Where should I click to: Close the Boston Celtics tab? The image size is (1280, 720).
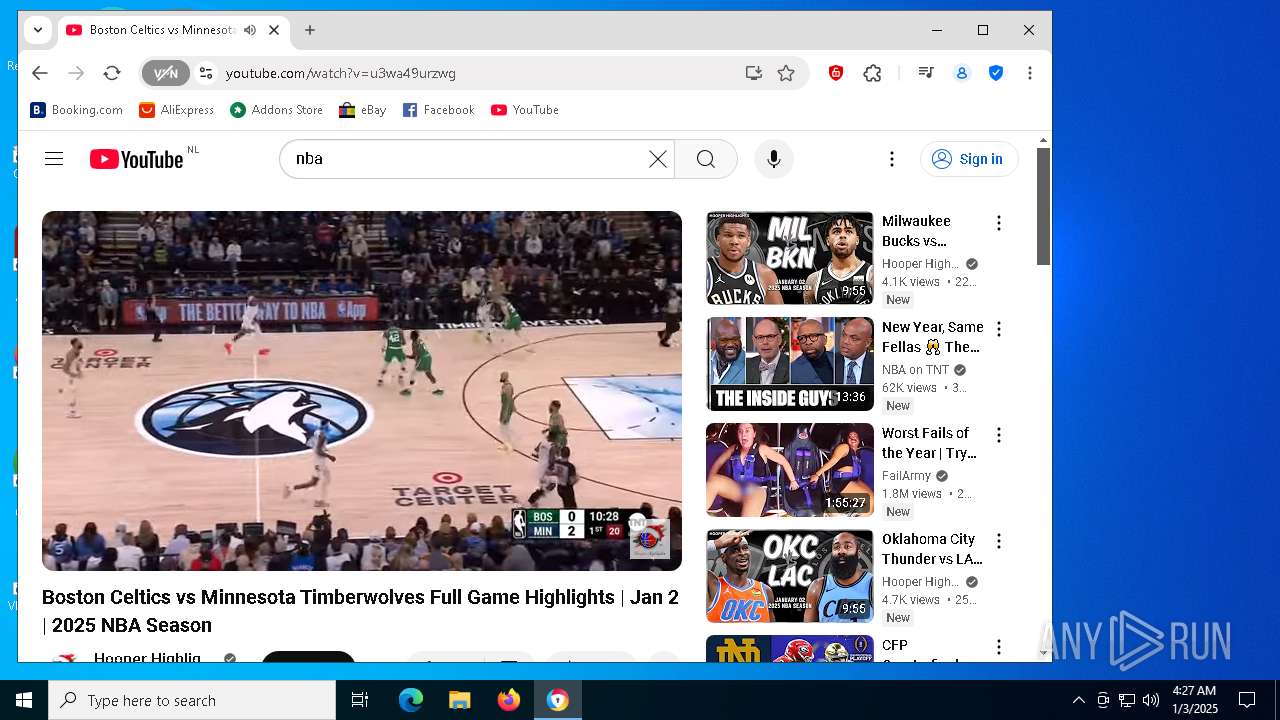point(274,30)
